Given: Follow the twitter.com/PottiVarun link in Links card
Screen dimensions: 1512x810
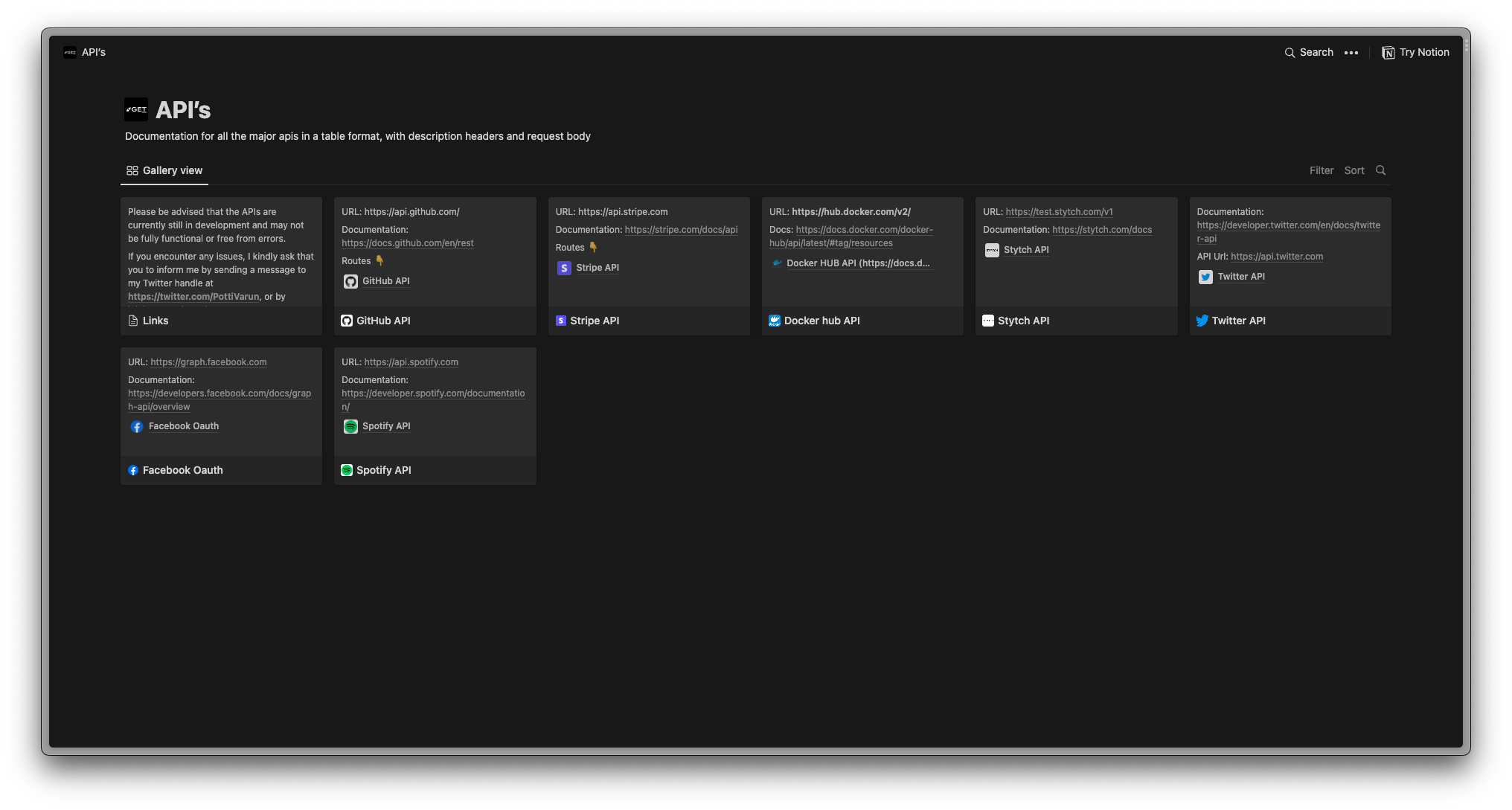Looking at the screenshot, I should pyautogui.click(x=193, y=297).
